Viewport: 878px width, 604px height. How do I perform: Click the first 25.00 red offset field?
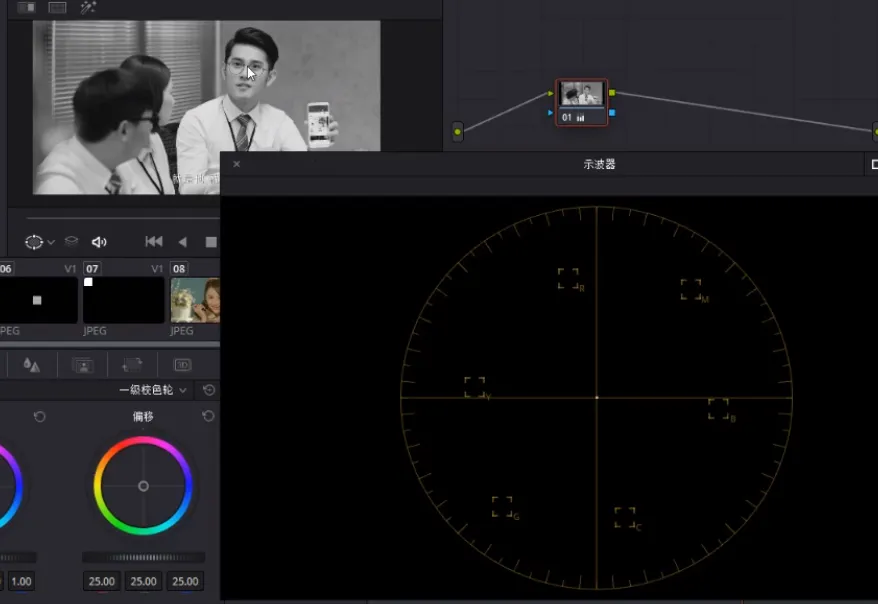coord(102,582)
